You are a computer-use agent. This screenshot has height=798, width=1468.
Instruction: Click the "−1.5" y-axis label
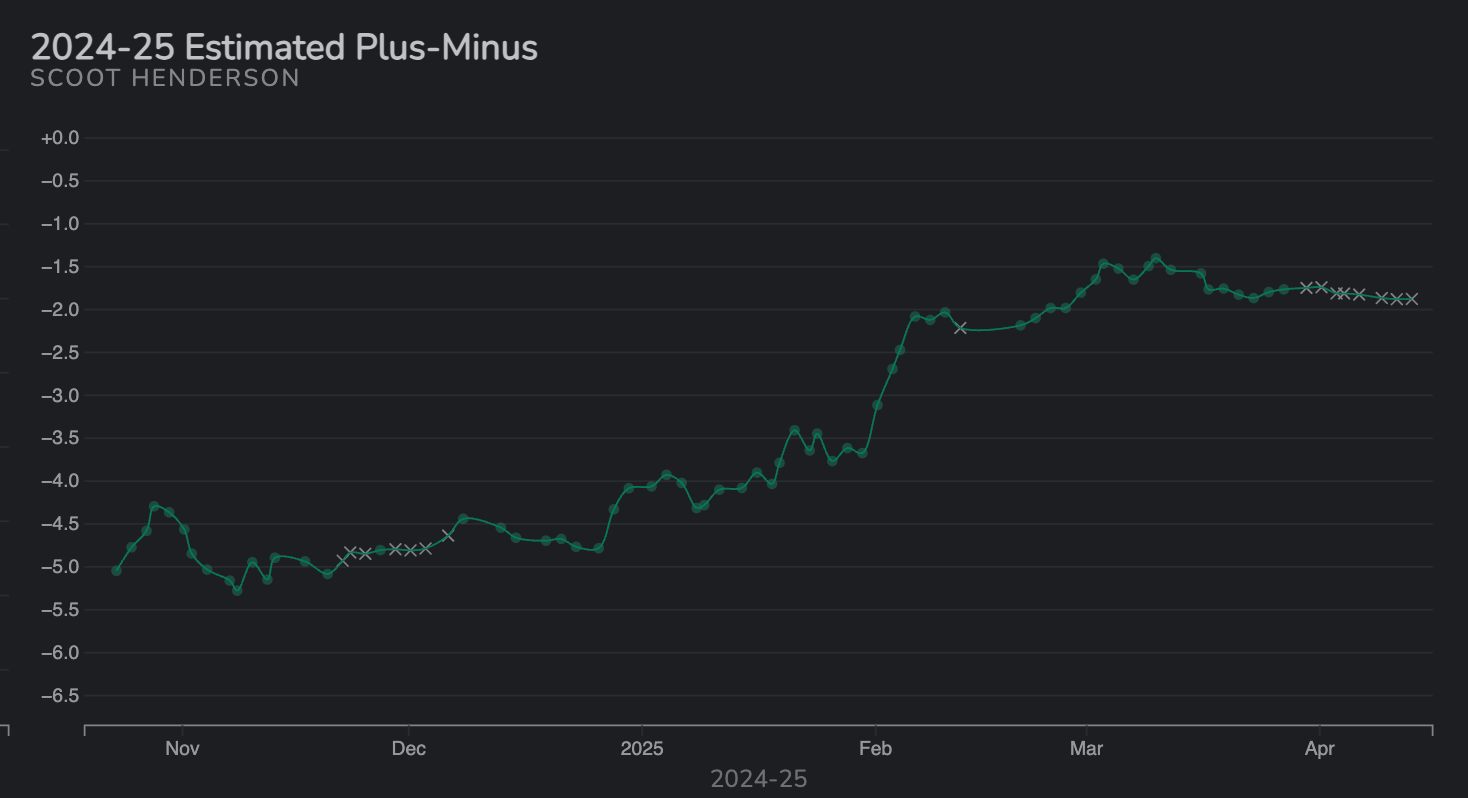59,267
